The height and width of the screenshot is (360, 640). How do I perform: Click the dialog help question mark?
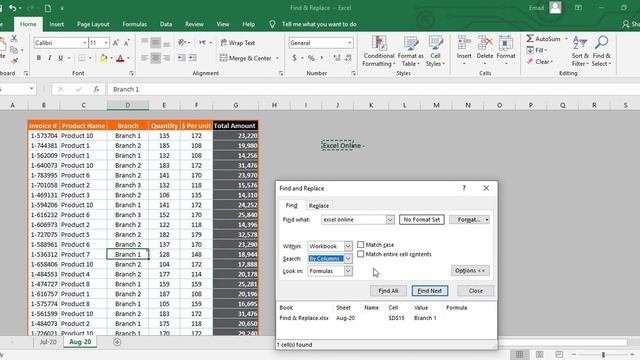(x=464, y=188)
